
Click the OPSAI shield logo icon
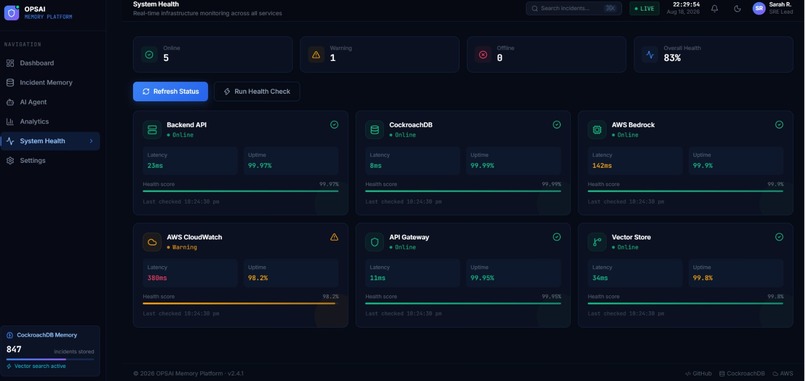[x=11, y=12]
